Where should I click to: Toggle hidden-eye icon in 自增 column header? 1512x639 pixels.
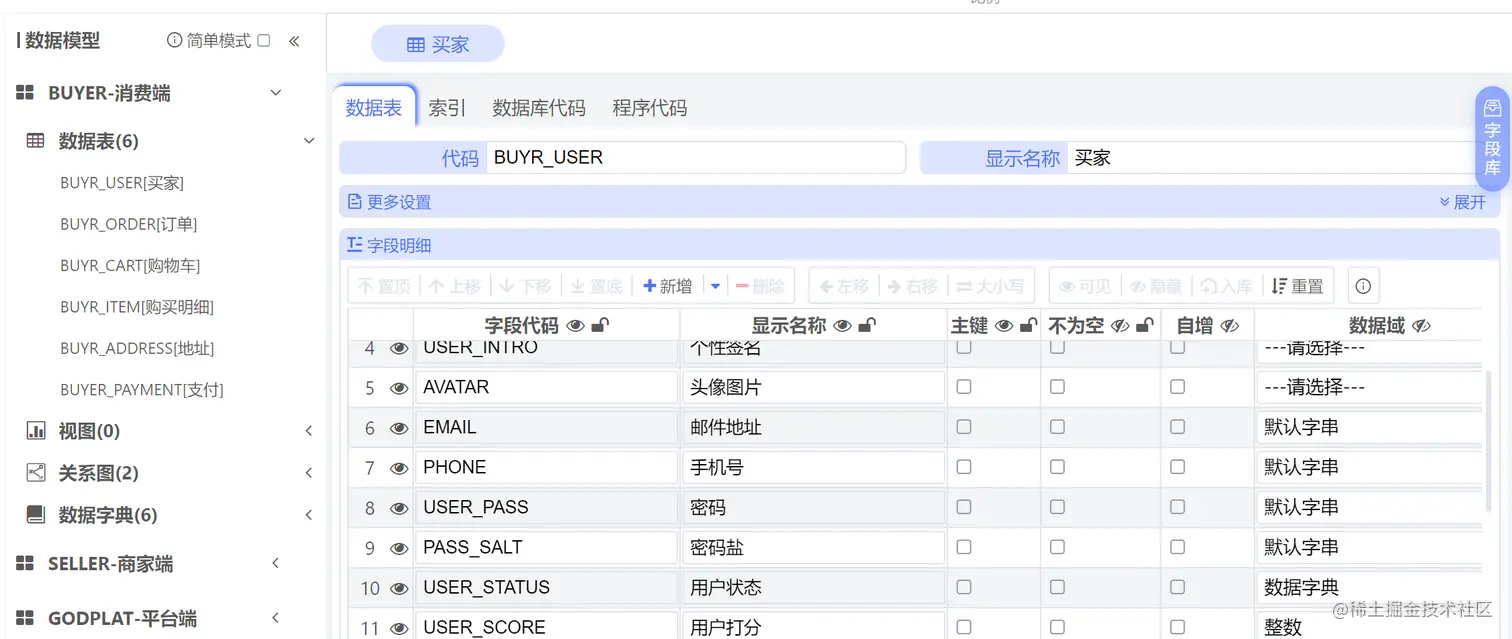(1230, 325)
